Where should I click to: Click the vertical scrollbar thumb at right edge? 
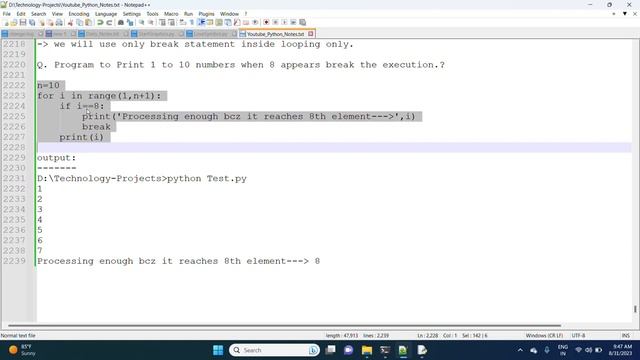635,309
